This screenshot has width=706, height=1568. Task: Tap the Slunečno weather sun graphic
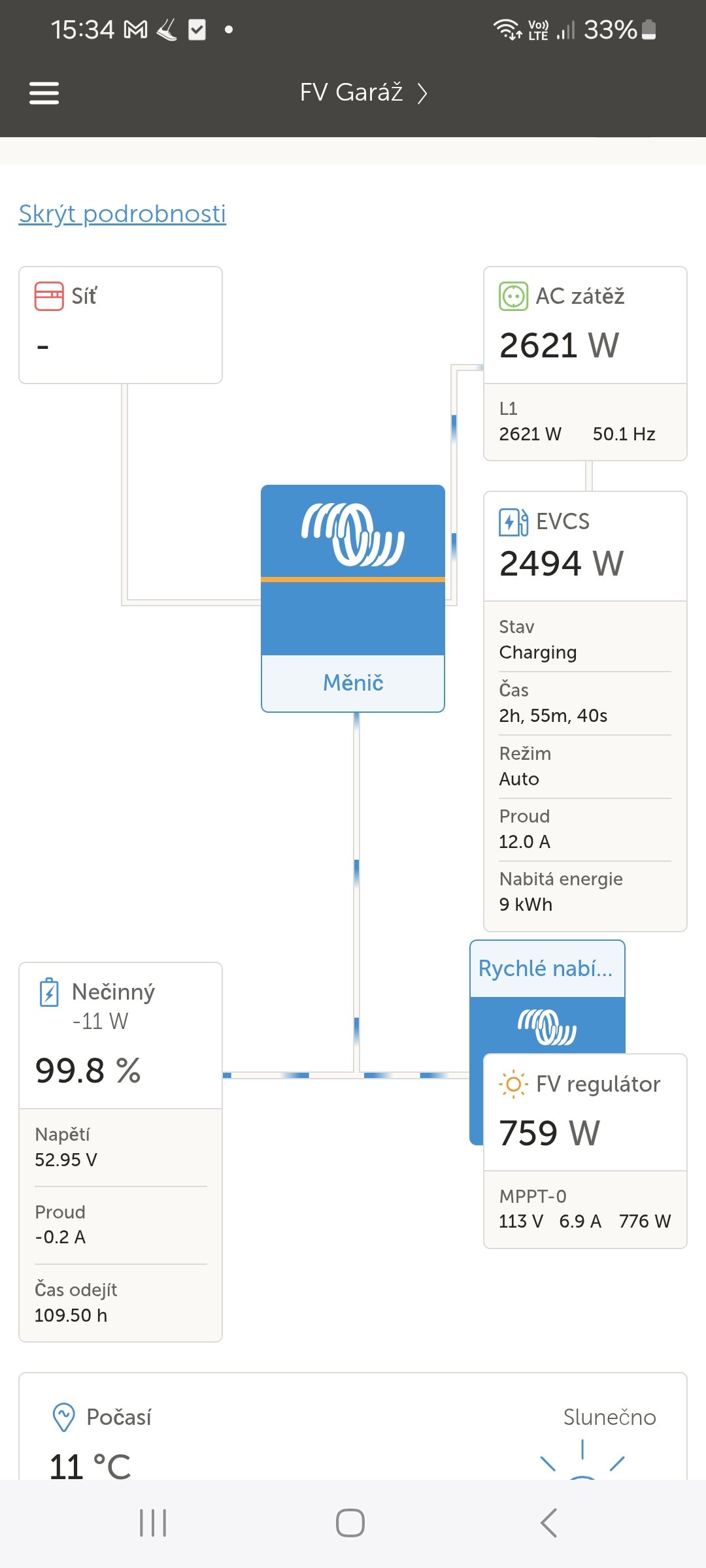[582, 1460]
